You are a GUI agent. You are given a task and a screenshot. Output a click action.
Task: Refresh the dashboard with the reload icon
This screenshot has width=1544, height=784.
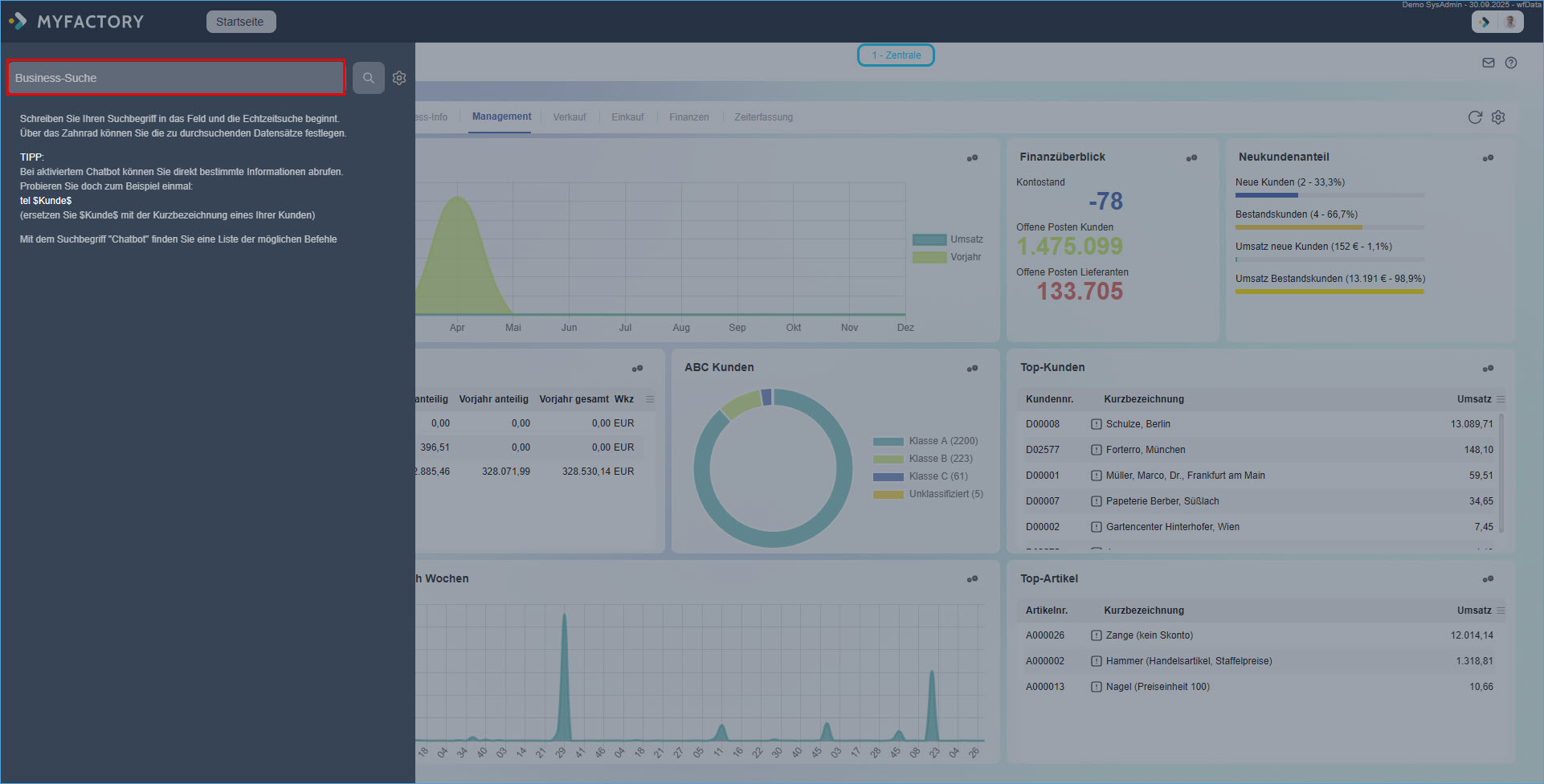pyautogui.click(x=1475, y=117)
